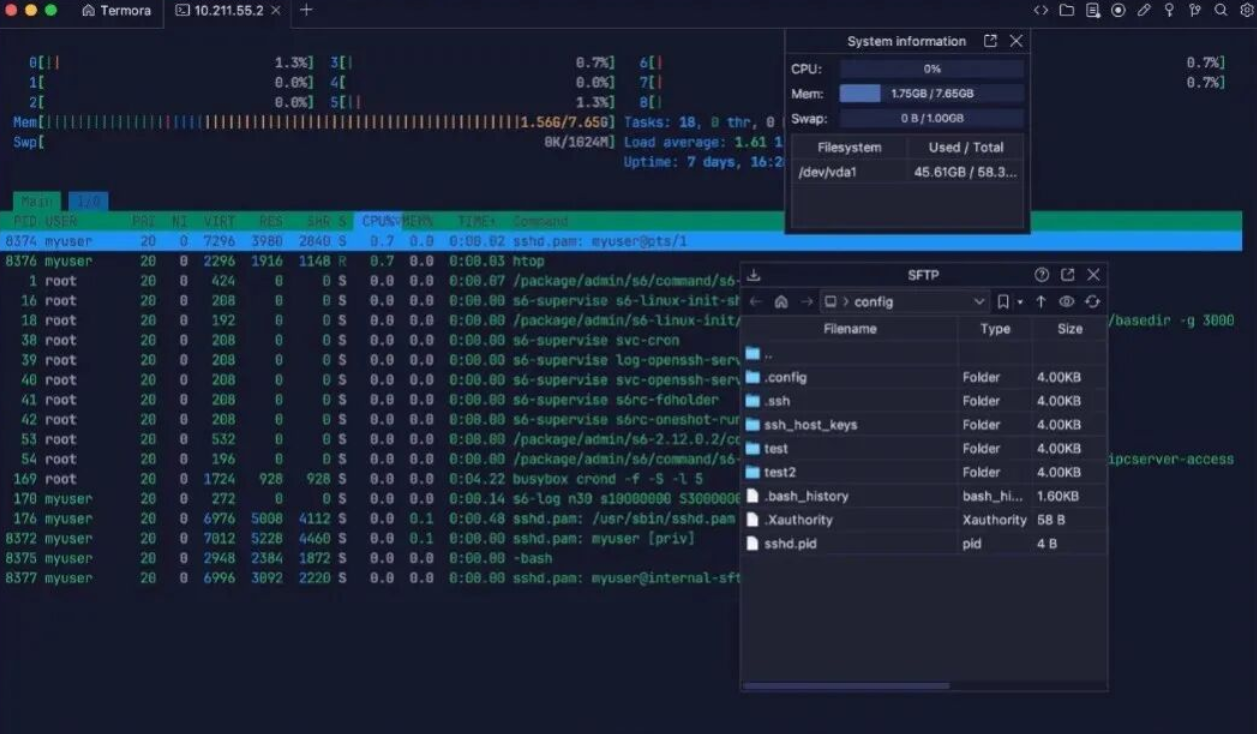The width and height of the screenshot is (1257, 734).
Task: Open the folder icon in top toolbar
Action: pyautogui.click(x=1067, y=10)
